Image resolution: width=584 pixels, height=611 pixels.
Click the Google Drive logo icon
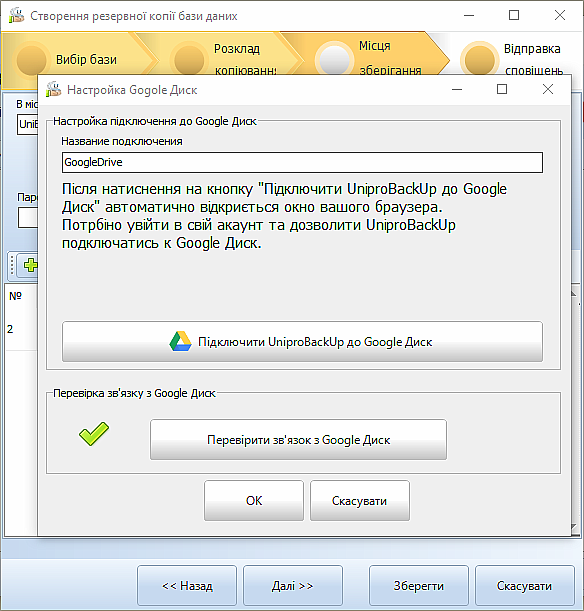click(180, 341)
